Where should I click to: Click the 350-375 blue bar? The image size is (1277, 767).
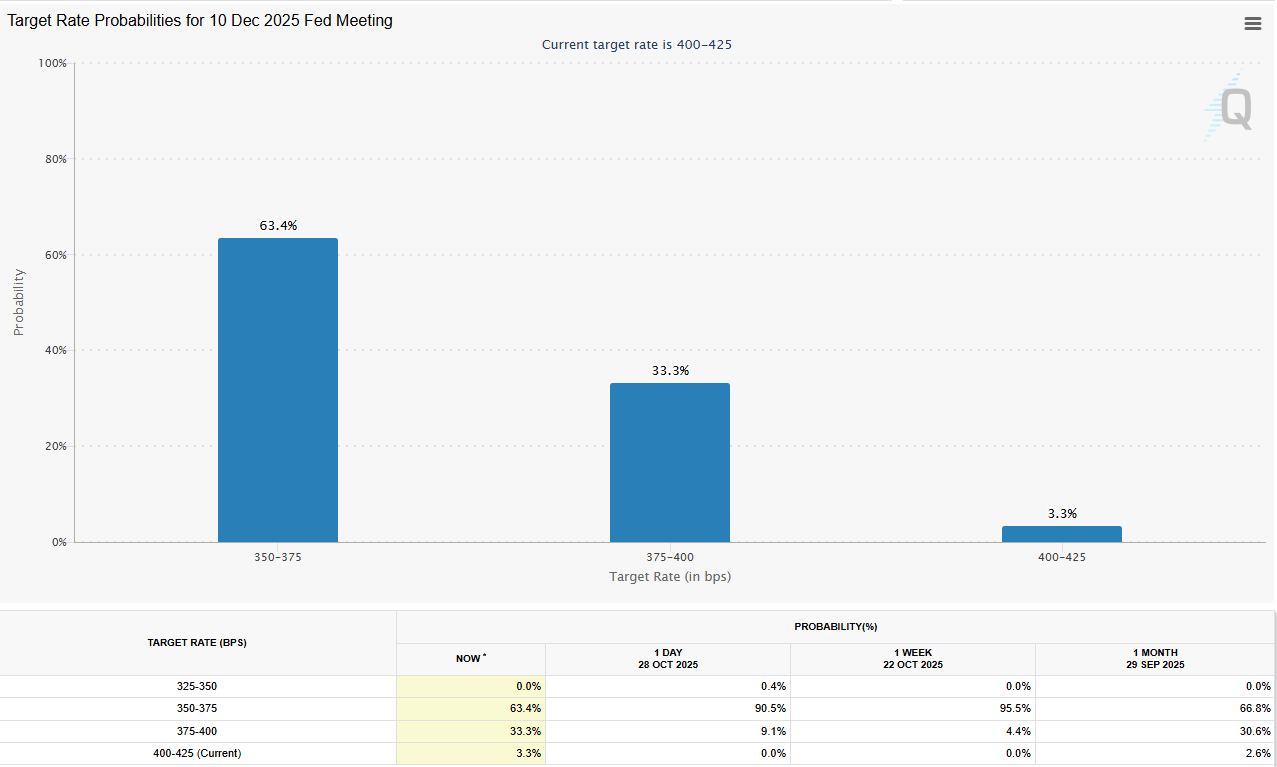coord(278,390)
